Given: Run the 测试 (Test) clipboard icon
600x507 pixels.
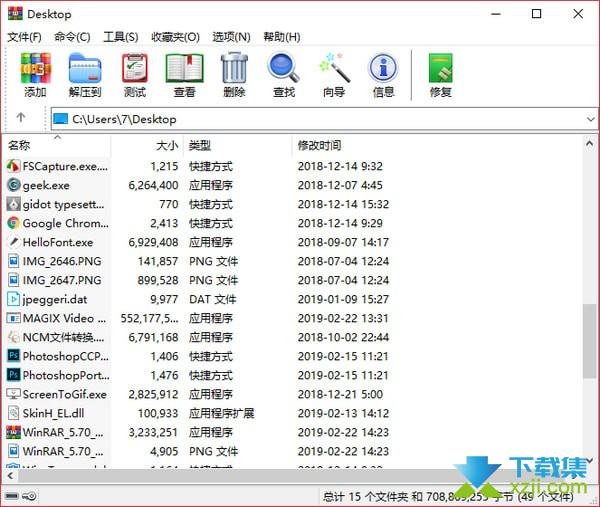Looking at the screenshot, I should [135, 68].
